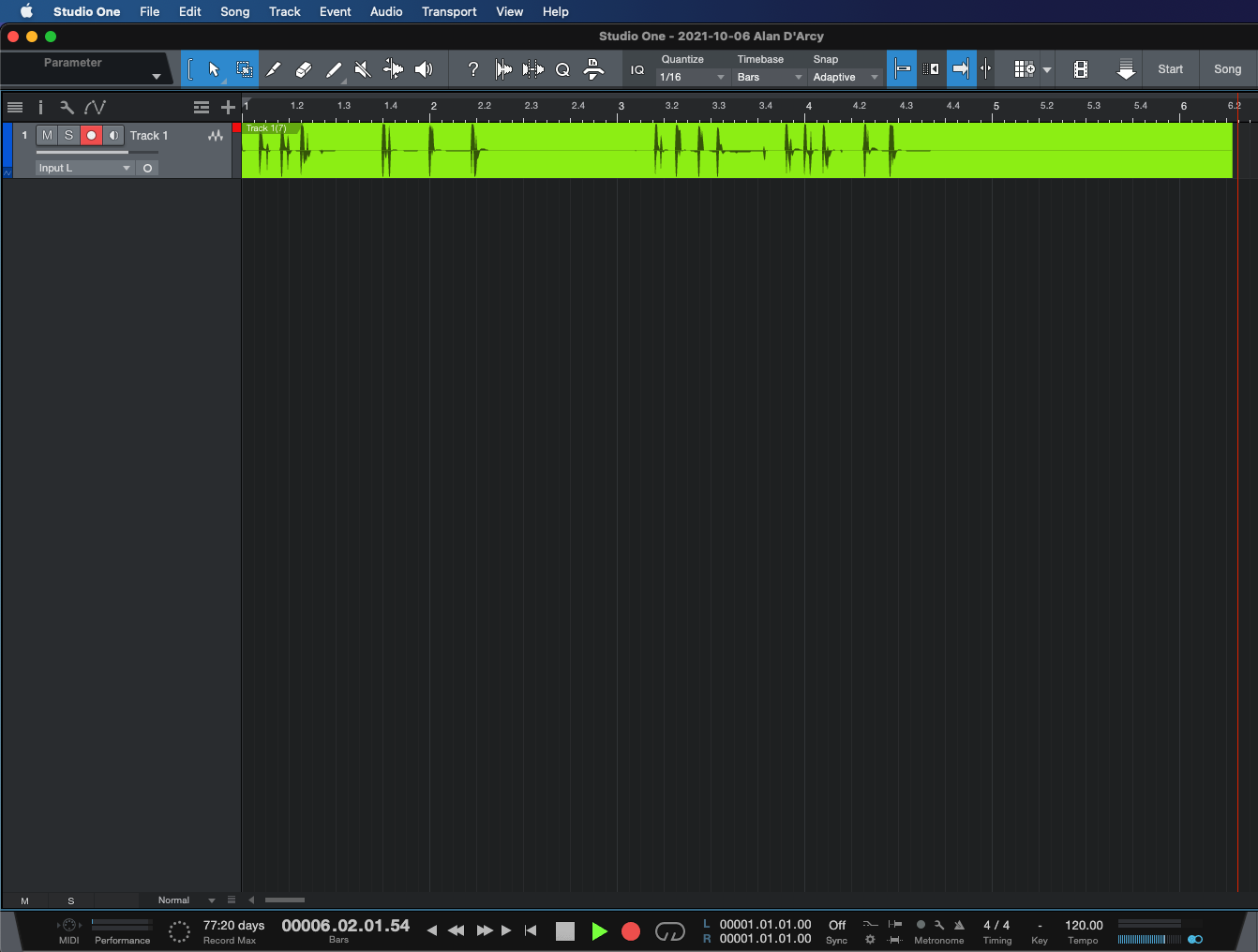This screenshot has width=1258, height=952.
Task: Select the Eraser tool
Action: click(x=303, y=68)
